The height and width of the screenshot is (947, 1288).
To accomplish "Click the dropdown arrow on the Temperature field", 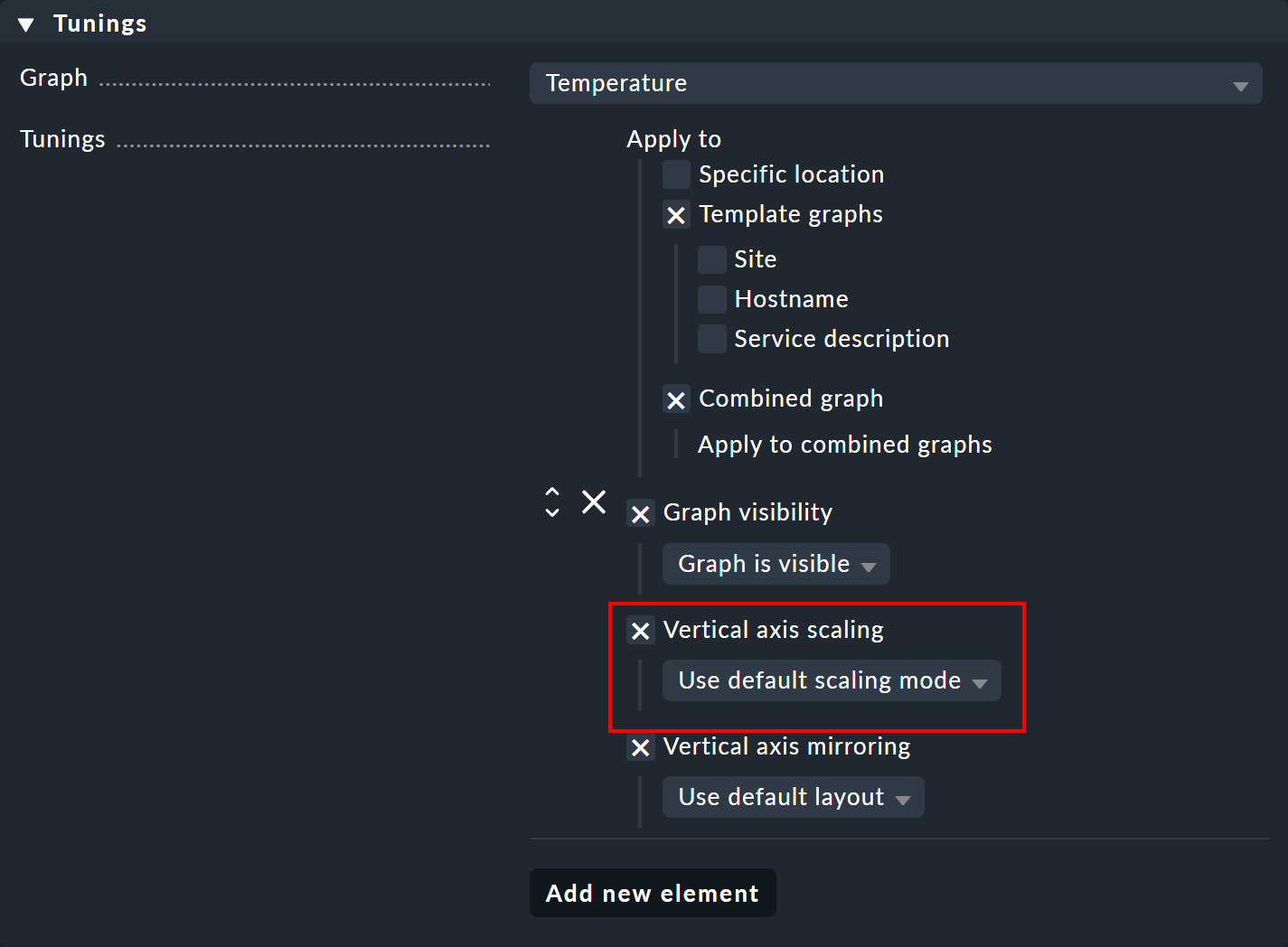I will click(1240, 83).
